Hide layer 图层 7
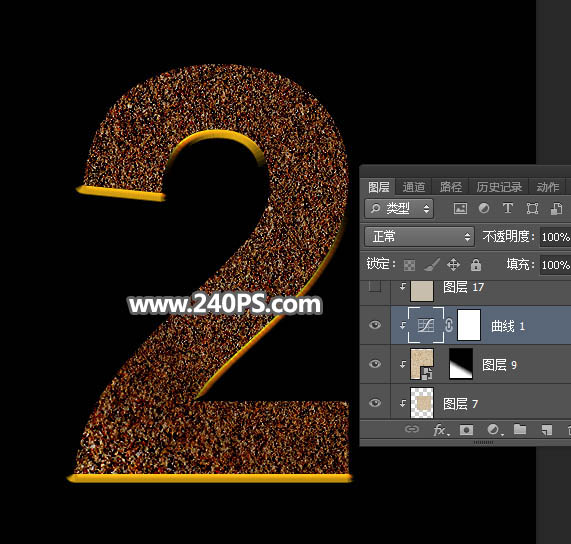This screenshot has height=544, width=571. pyautogui.click(x=375, y=403)
